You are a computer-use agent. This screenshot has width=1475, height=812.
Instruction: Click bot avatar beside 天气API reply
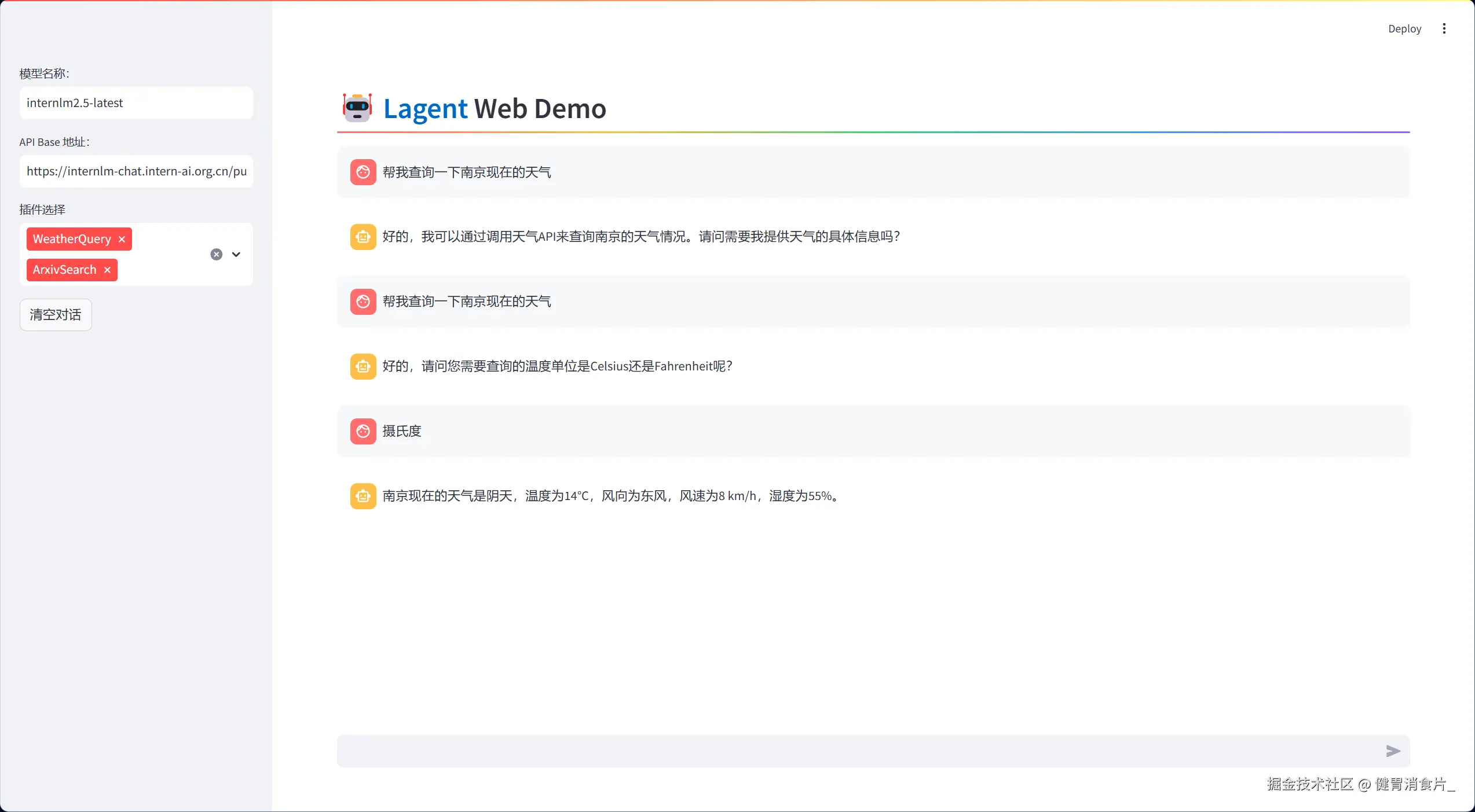point(363,237)
